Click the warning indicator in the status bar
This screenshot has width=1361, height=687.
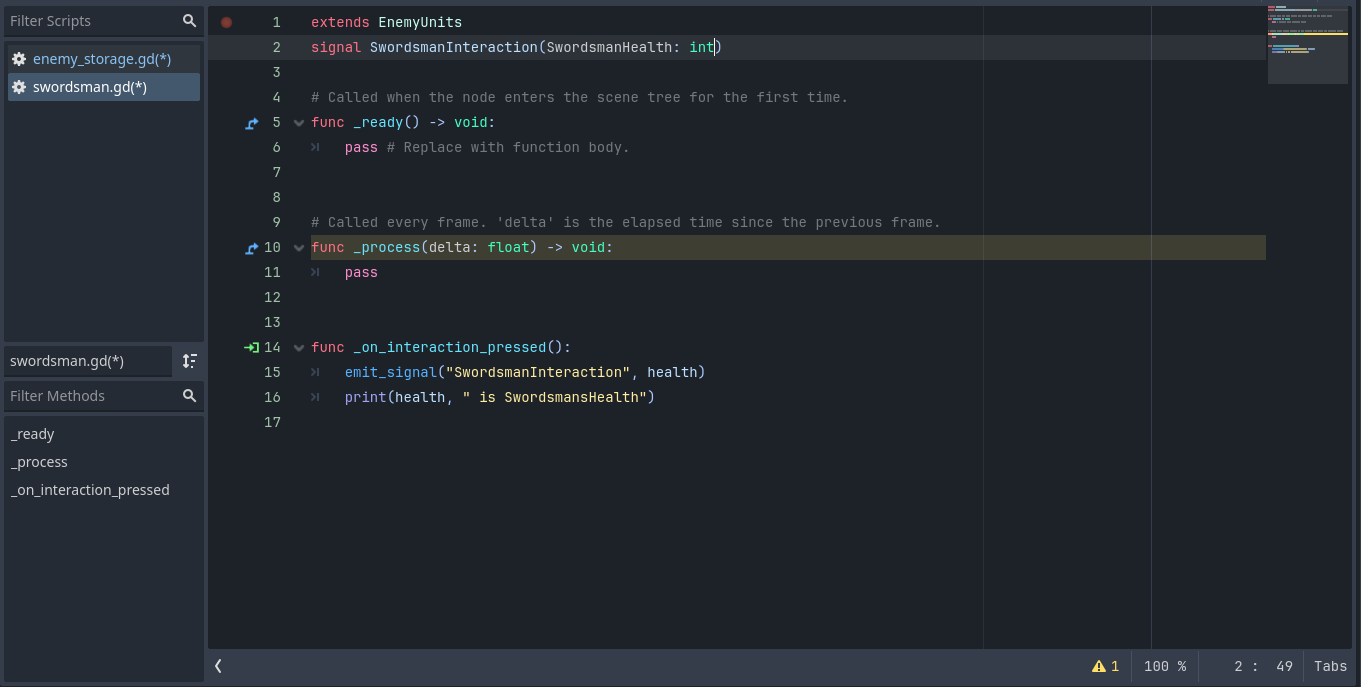coord(1105,666)
